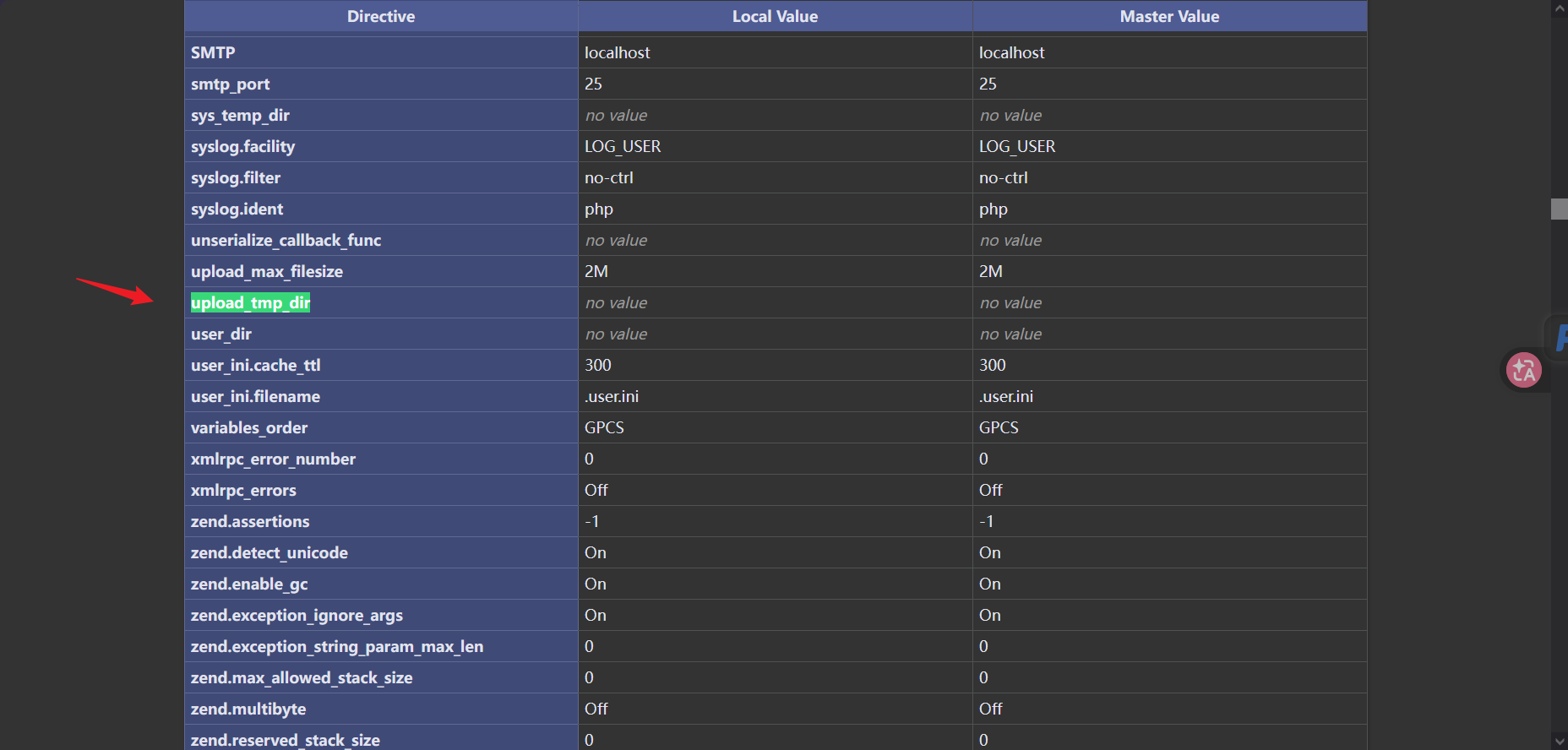Select the zend.enable_gc directive
Screen dimensions: 1568x750
point(249,584)
